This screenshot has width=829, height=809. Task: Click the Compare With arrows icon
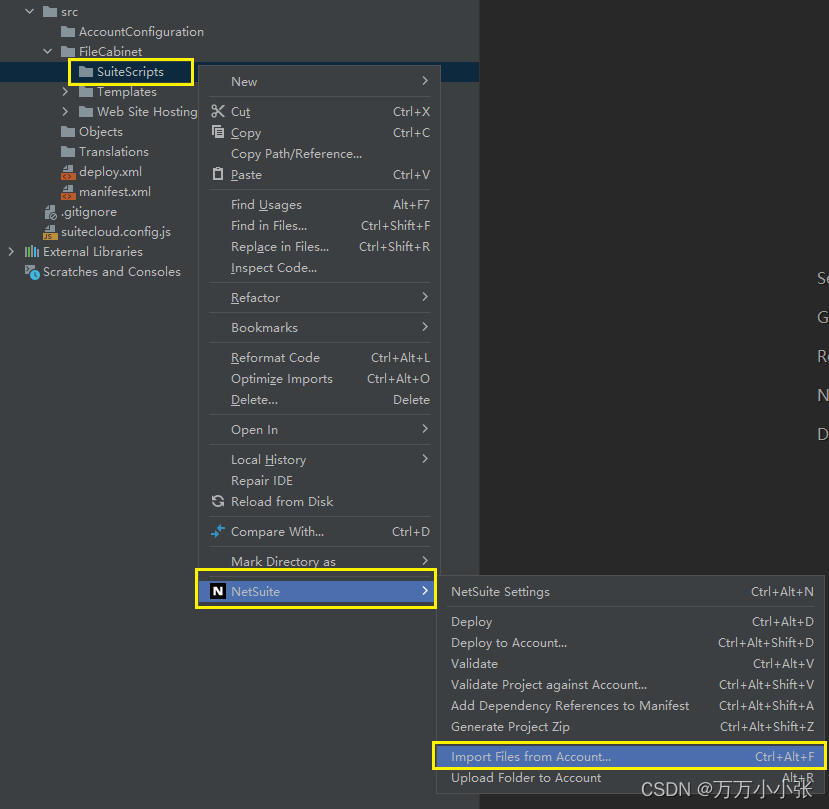(x=218, y=531)
